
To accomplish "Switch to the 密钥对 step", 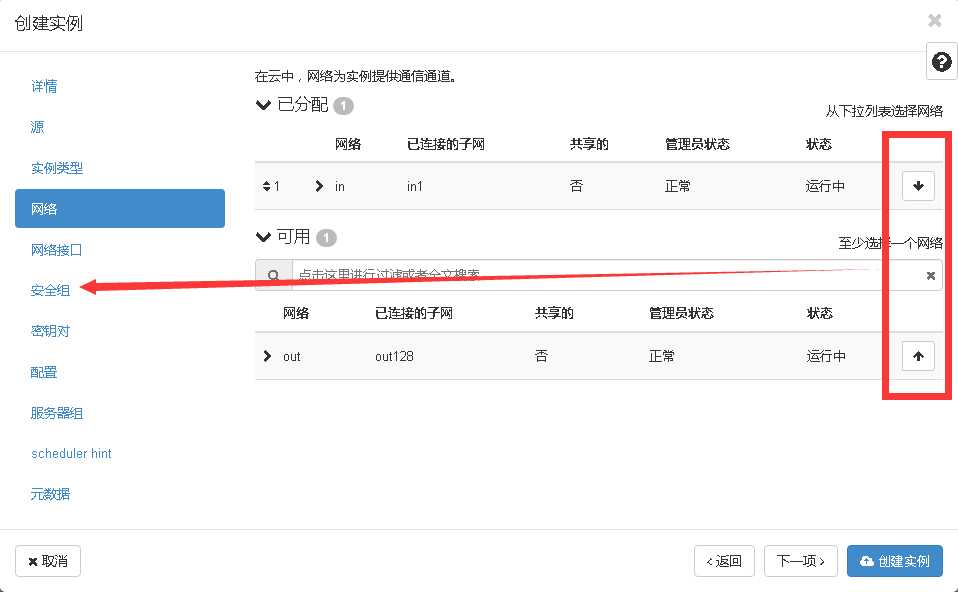I will [x=50, y=331].
